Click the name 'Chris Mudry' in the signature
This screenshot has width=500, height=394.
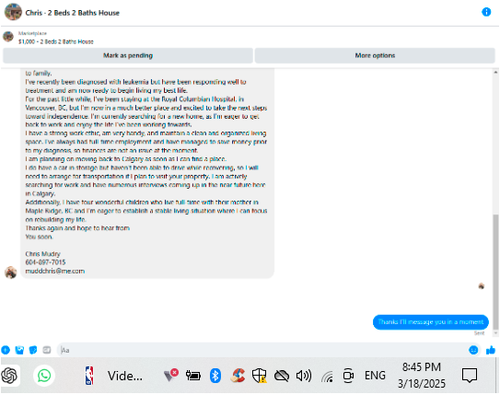pyautogui.click(x=43, y=254)
